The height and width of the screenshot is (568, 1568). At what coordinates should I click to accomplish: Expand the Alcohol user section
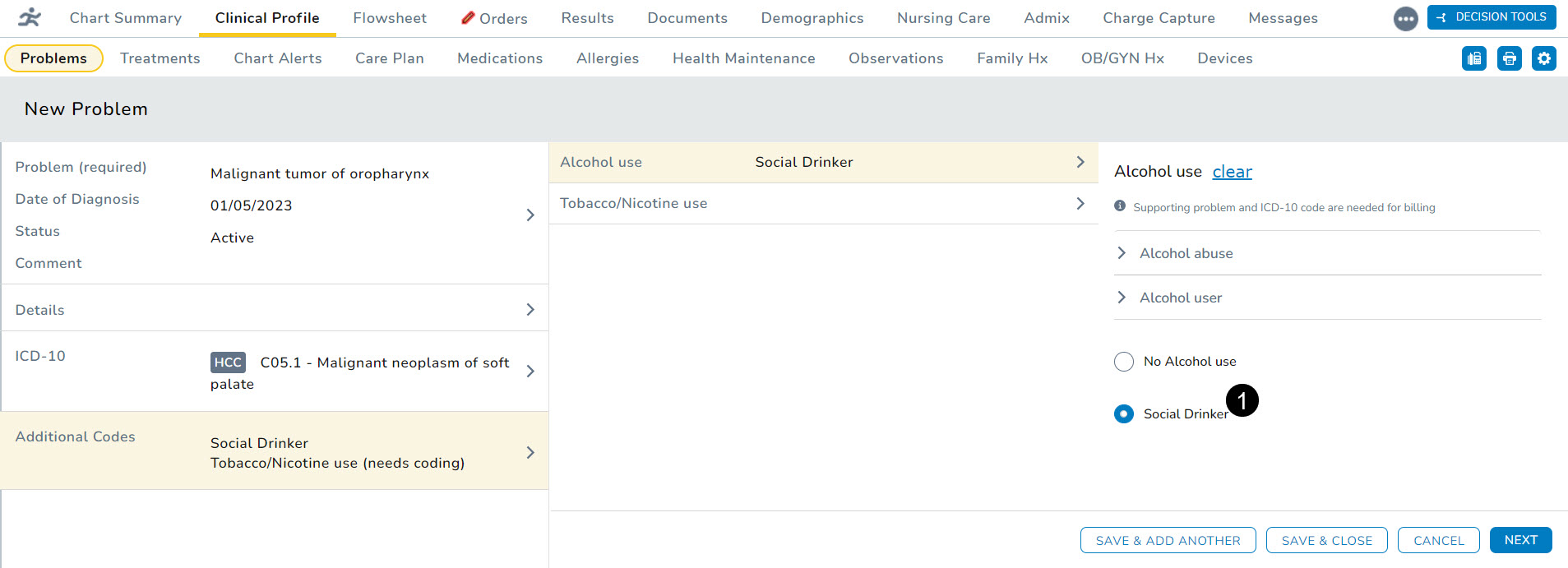(1122, 298)
